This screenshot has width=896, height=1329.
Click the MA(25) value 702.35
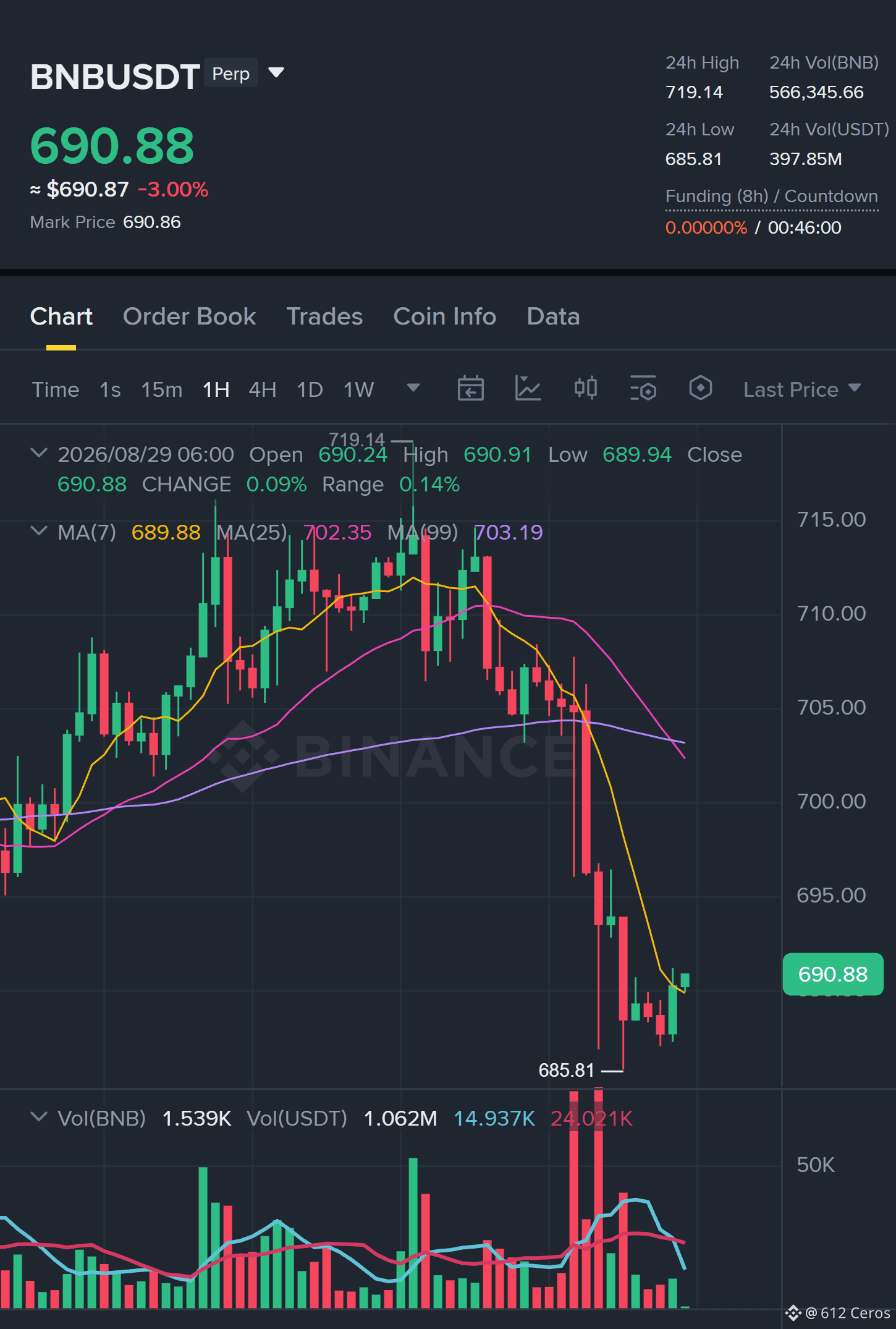pos(337,532)
